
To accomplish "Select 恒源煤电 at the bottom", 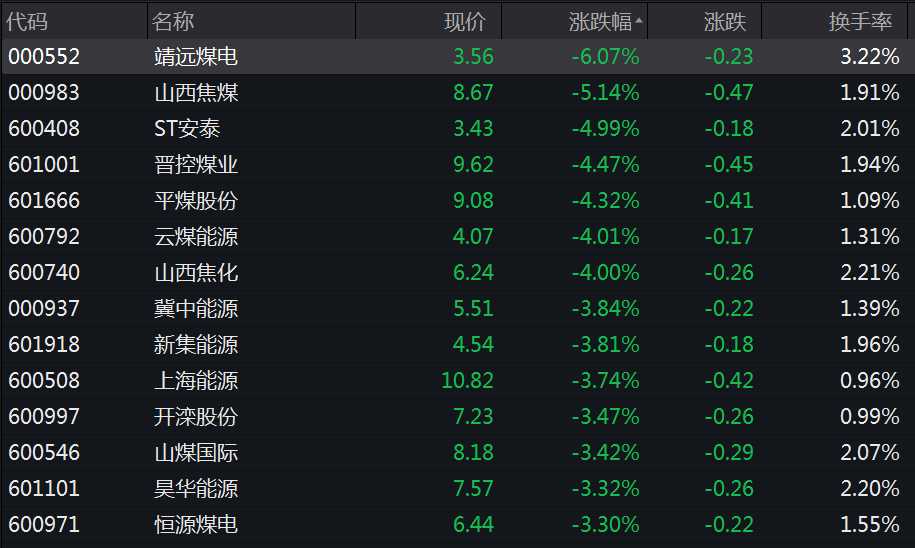I will click(458, 525).
